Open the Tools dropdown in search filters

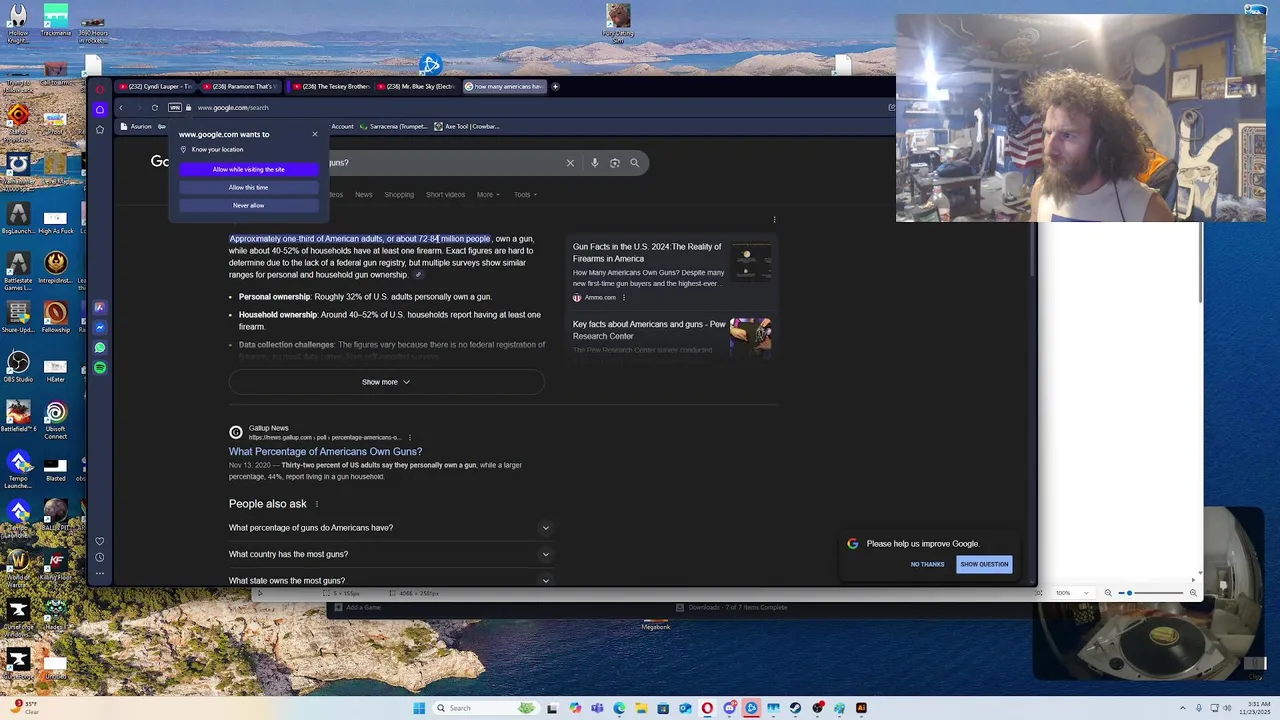[x=525, y=194]
